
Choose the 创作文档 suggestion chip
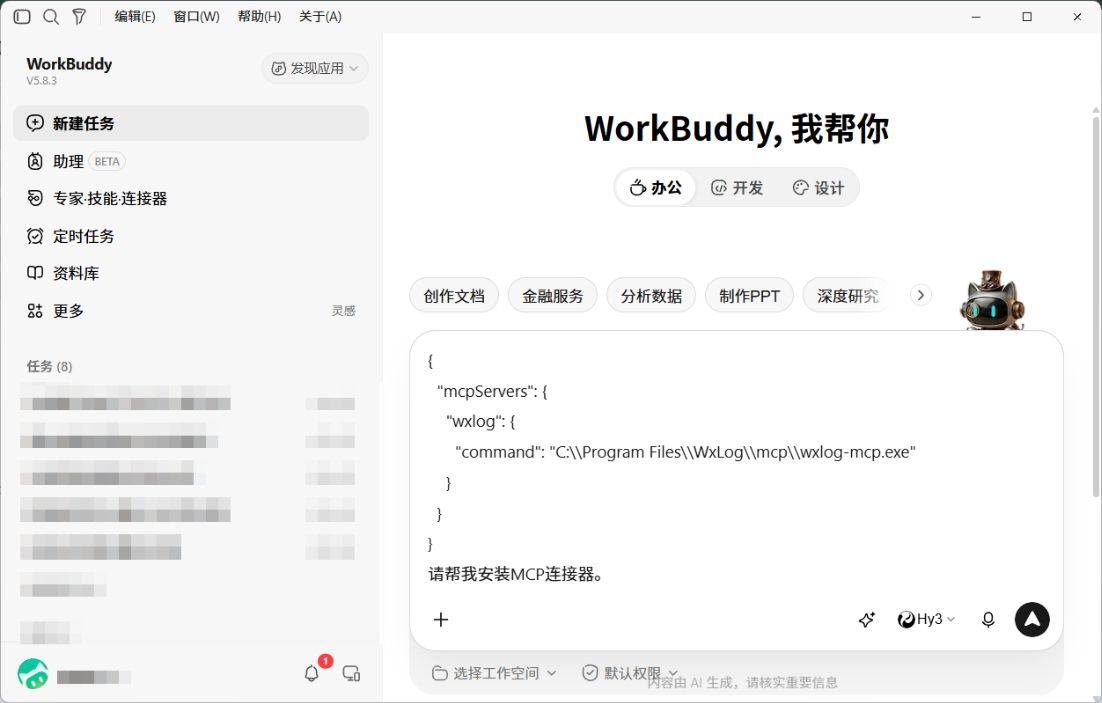454,296
